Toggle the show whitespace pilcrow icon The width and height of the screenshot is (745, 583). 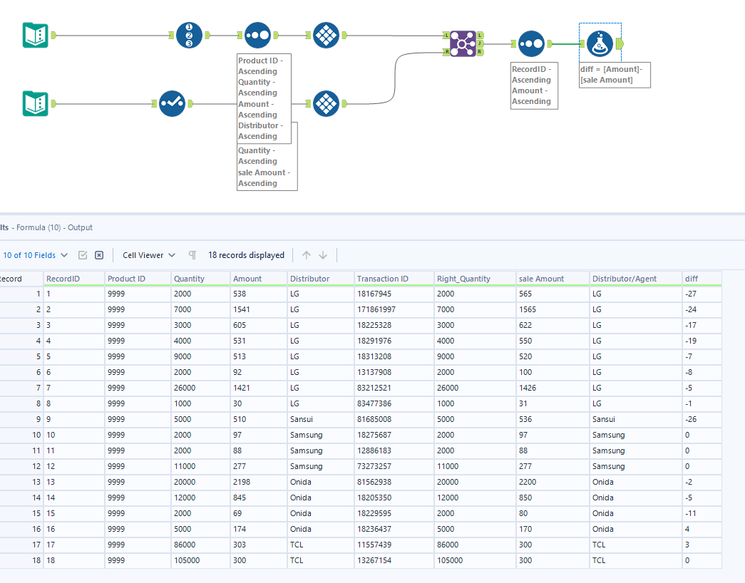click(192, 255)
